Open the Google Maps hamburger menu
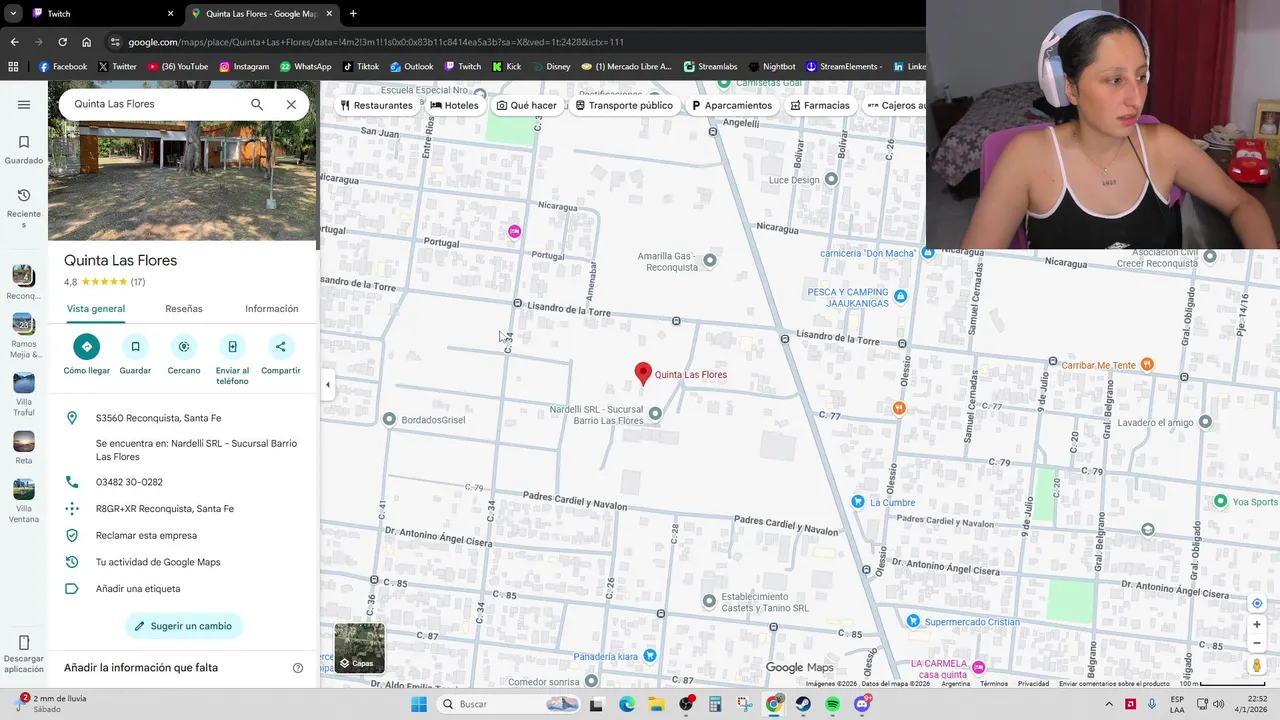The image size is (1280, 720). pos(24,104)
